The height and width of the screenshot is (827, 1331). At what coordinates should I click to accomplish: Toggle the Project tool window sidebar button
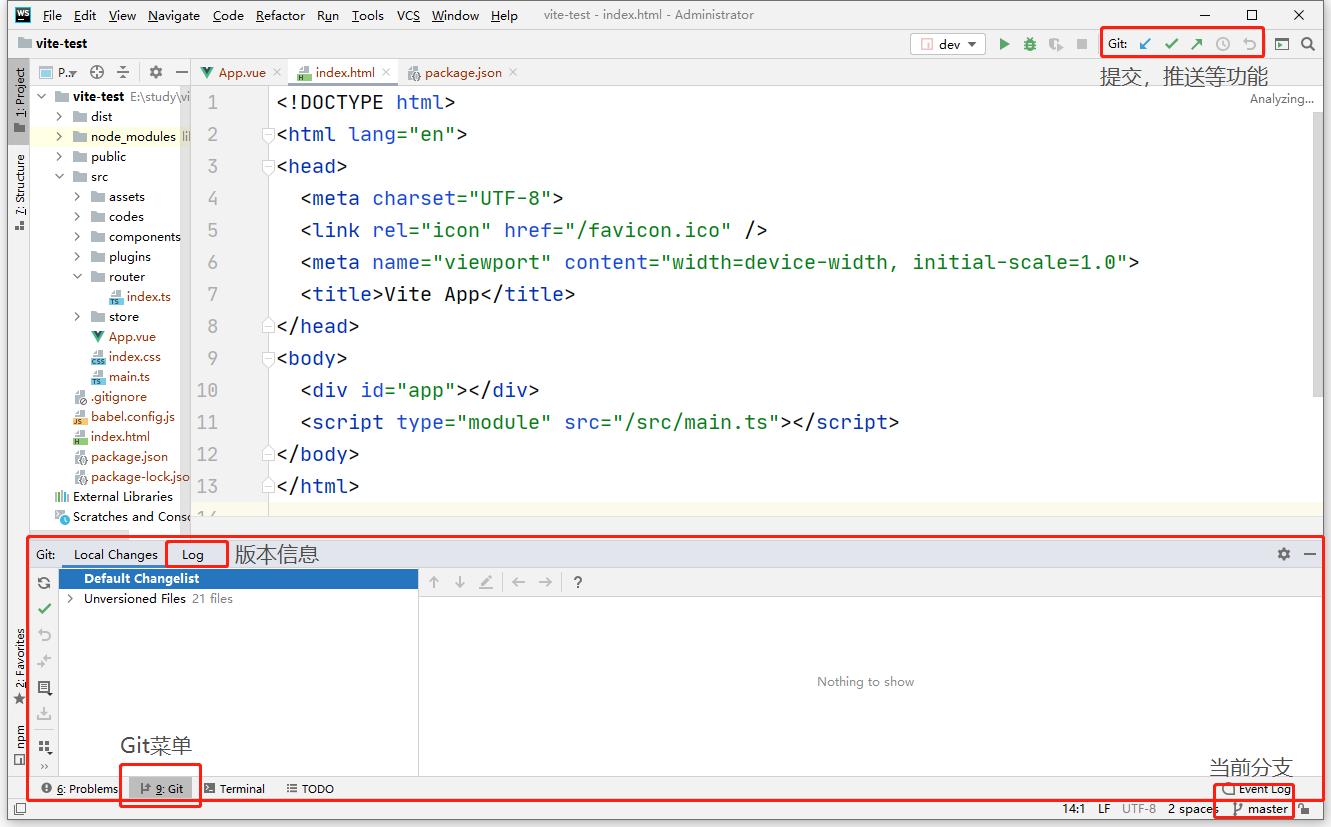pos(19,100)
